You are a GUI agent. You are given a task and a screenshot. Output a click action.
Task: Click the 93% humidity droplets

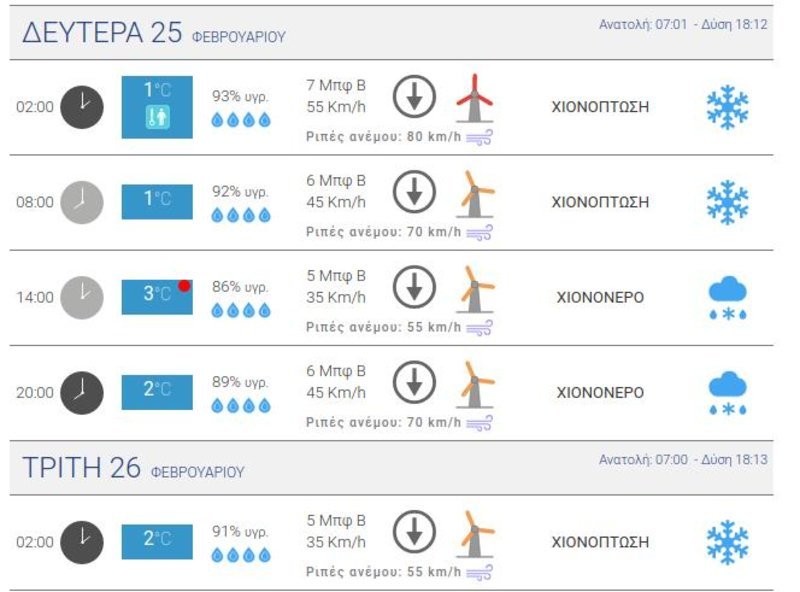click(241, 120)
